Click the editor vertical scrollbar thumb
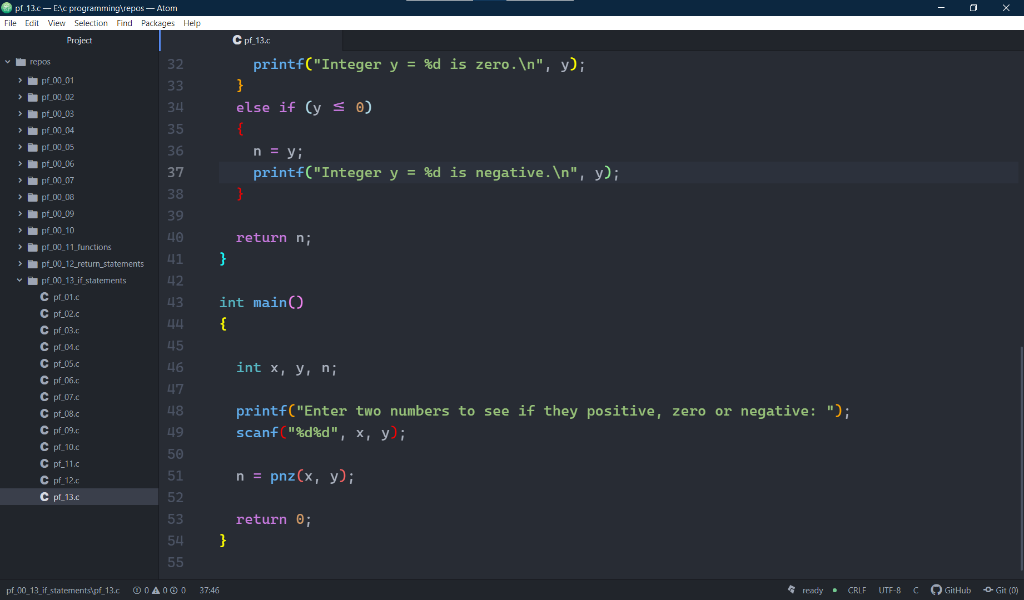This screenshot has height=600, width=1024. tap(1021, 460)
